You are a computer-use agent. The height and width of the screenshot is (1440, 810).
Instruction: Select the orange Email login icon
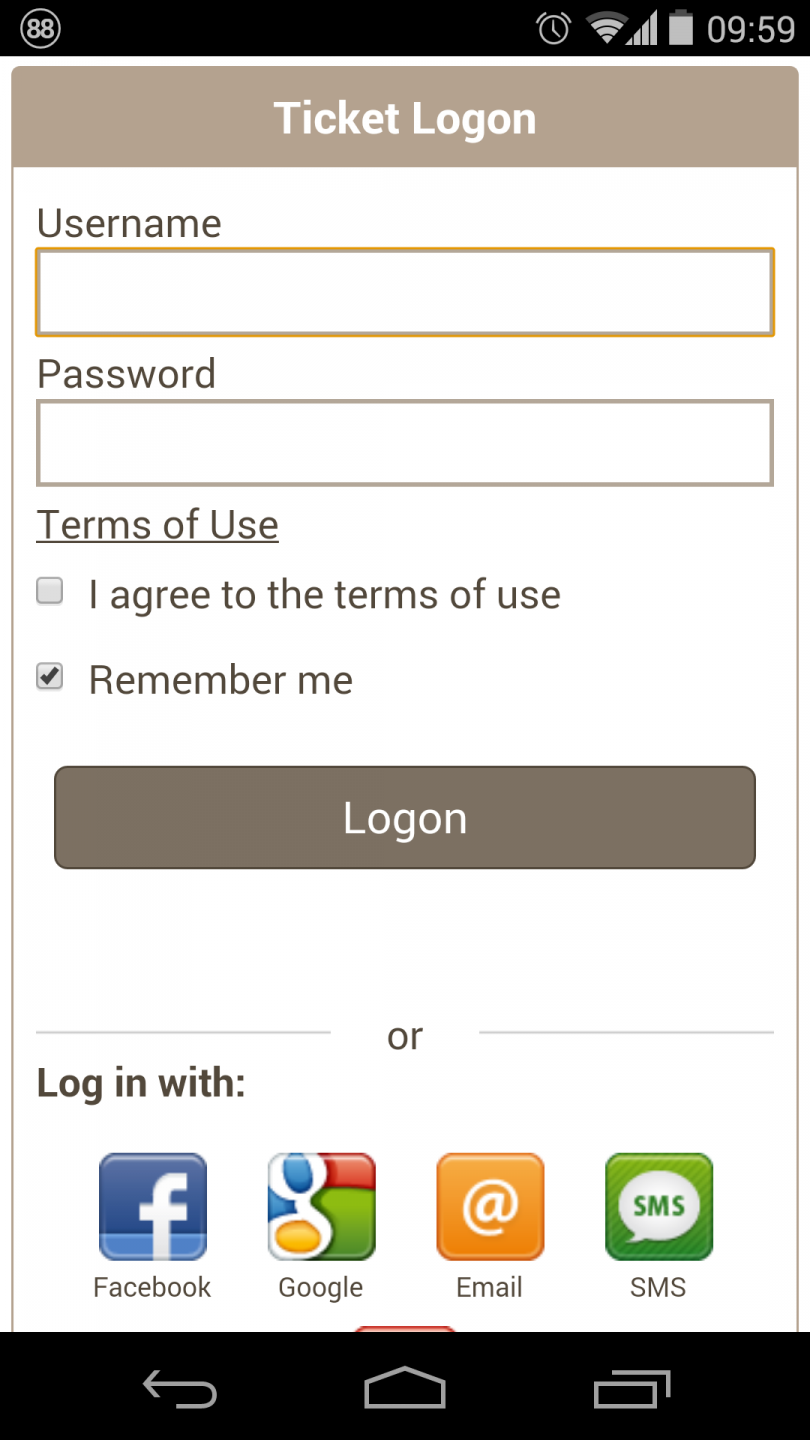490,1207
